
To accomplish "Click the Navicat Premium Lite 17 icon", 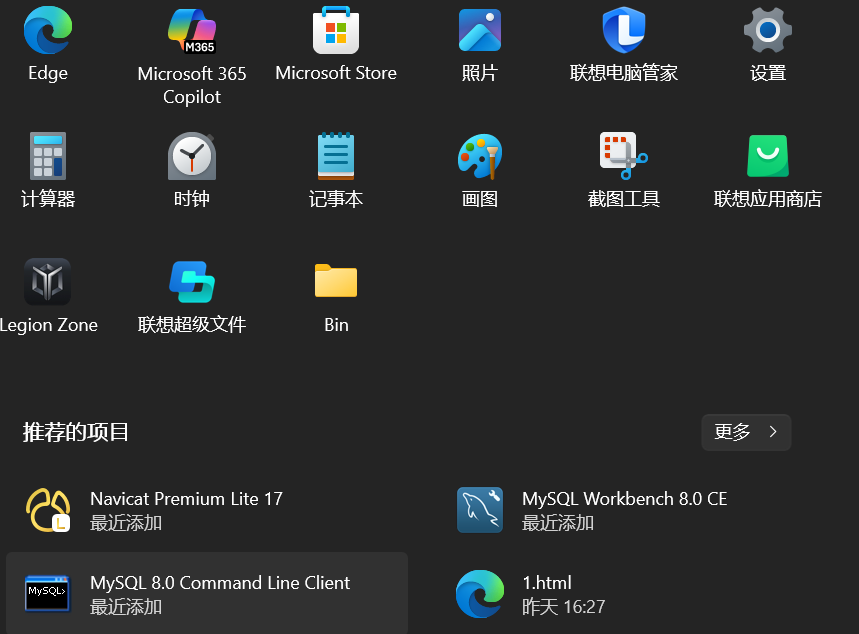I will 48,510.
